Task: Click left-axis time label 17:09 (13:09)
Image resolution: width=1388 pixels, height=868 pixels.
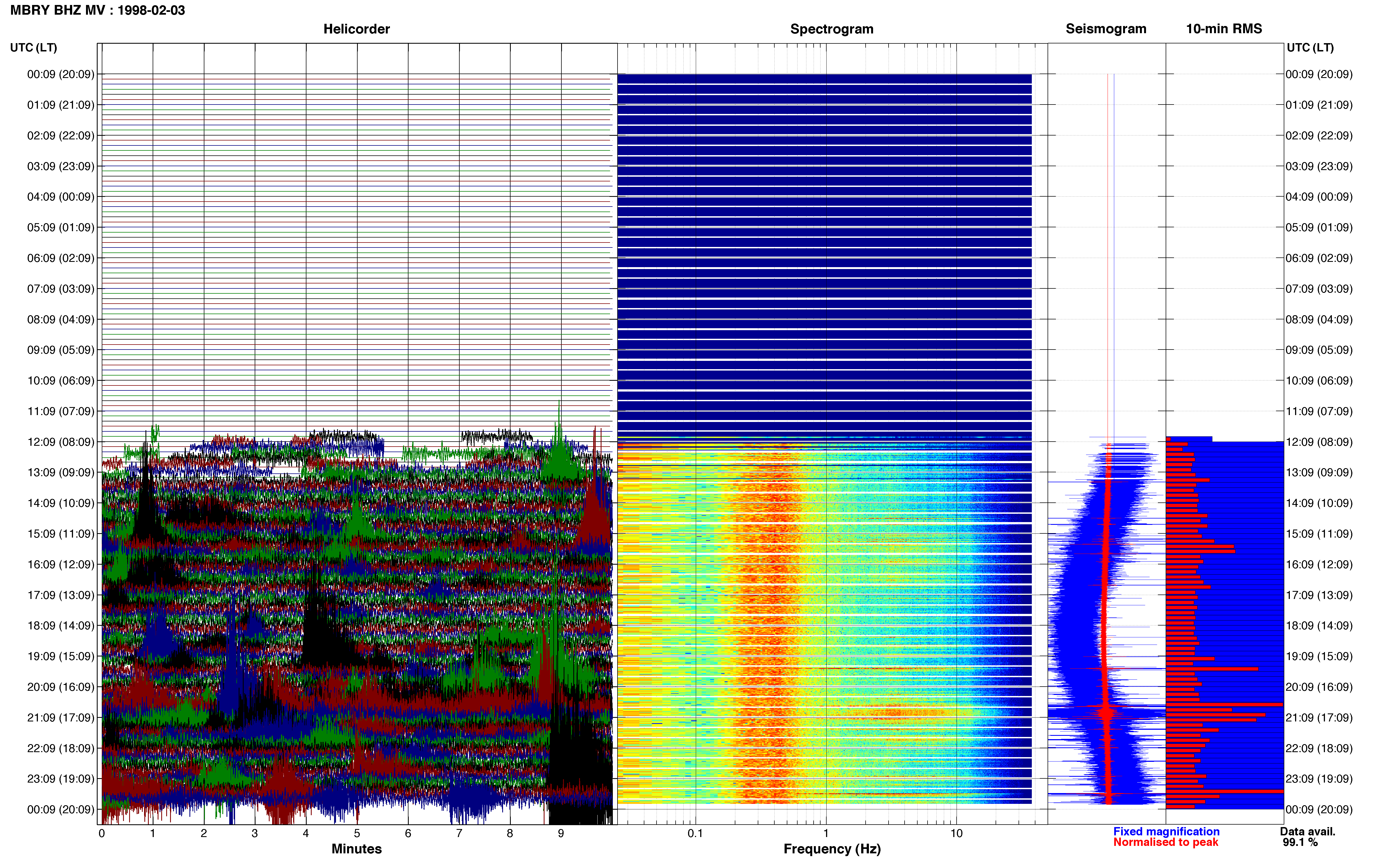Action: [x=61, y=595]
